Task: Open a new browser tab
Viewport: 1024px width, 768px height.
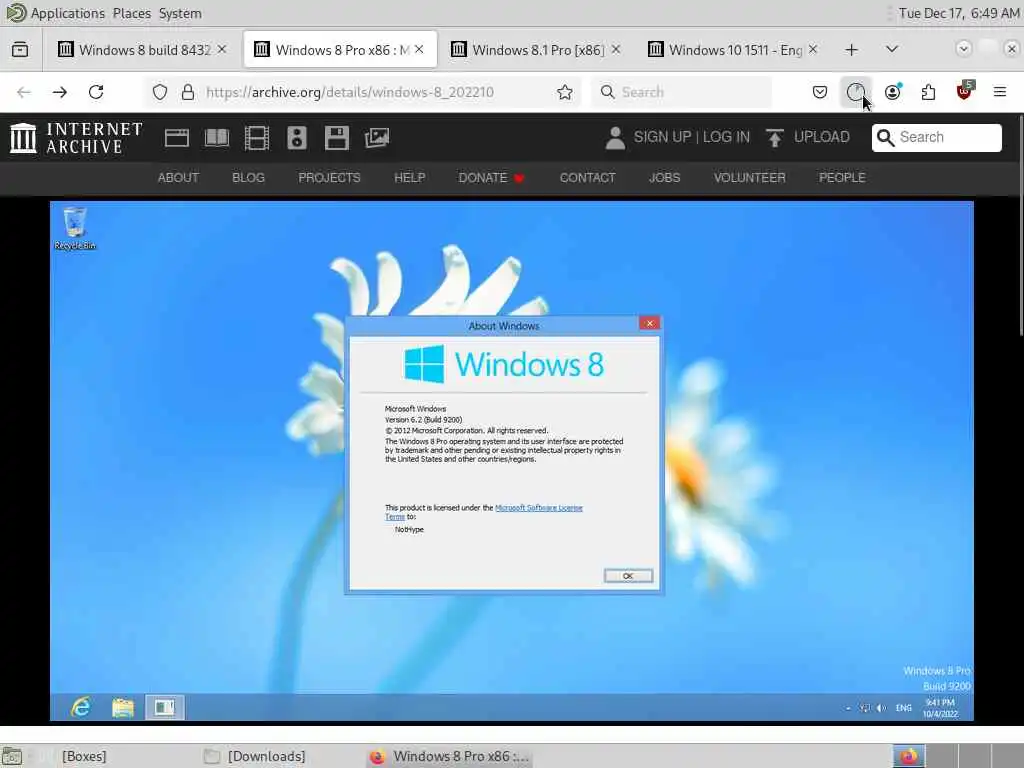Action: (x=852, y=50)
